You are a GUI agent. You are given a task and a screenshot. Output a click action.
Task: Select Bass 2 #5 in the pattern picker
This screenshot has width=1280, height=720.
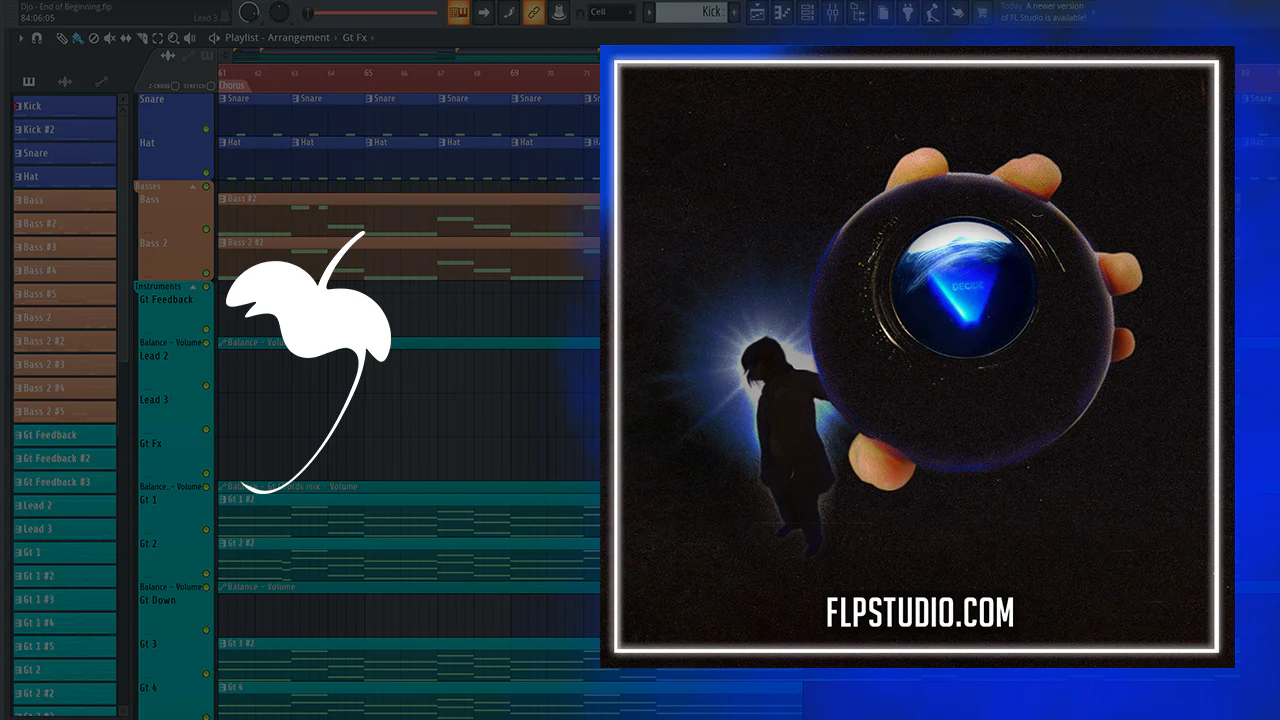(x=65, y=411)
